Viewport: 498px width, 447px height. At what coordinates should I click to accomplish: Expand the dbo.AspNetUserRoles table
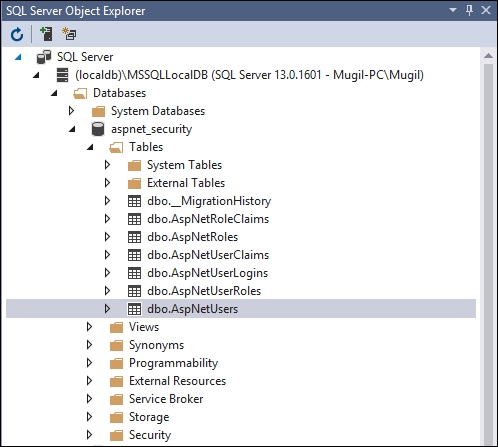(107, 291)
